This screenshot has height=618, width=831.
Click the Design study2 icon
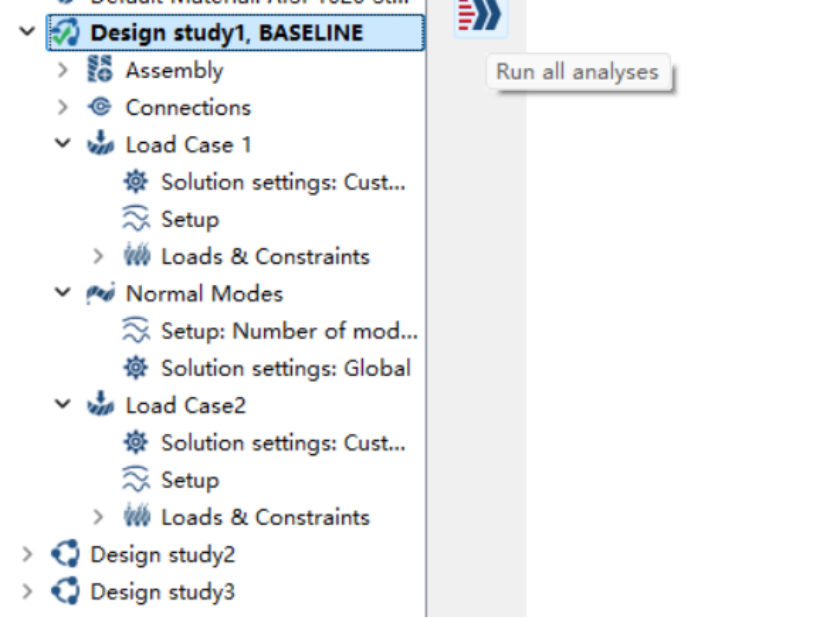[x=65, y=554]
